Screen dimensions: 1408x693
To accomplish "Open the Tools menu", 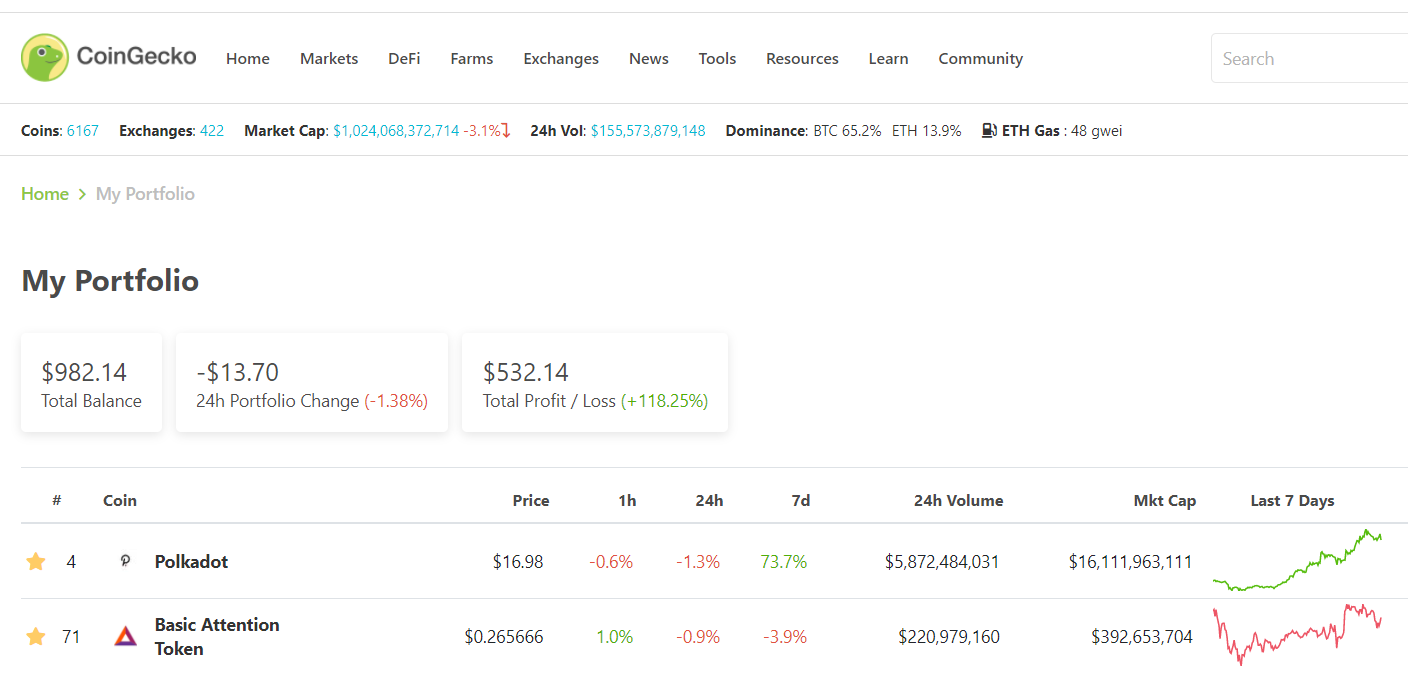I will [x=717, y=59].
